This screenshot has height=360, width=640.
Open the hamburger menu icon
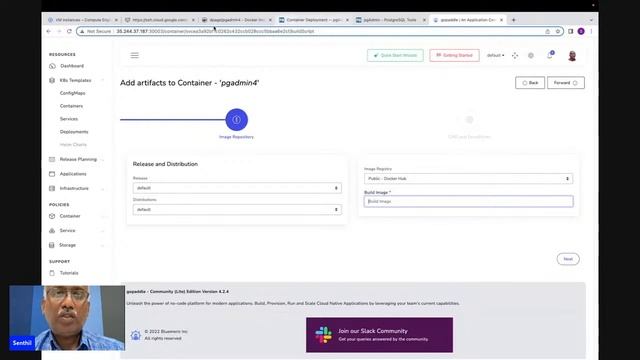tap(135, 55)
